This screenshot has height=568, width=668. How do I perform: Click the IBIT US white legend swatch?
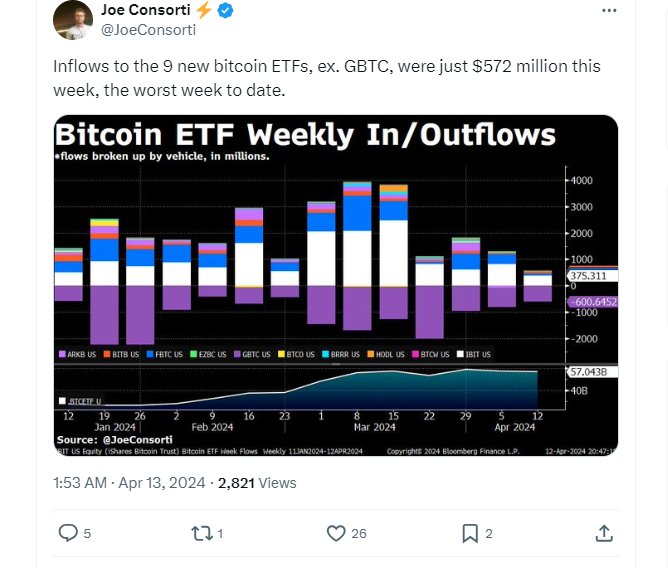click(460, 354)
